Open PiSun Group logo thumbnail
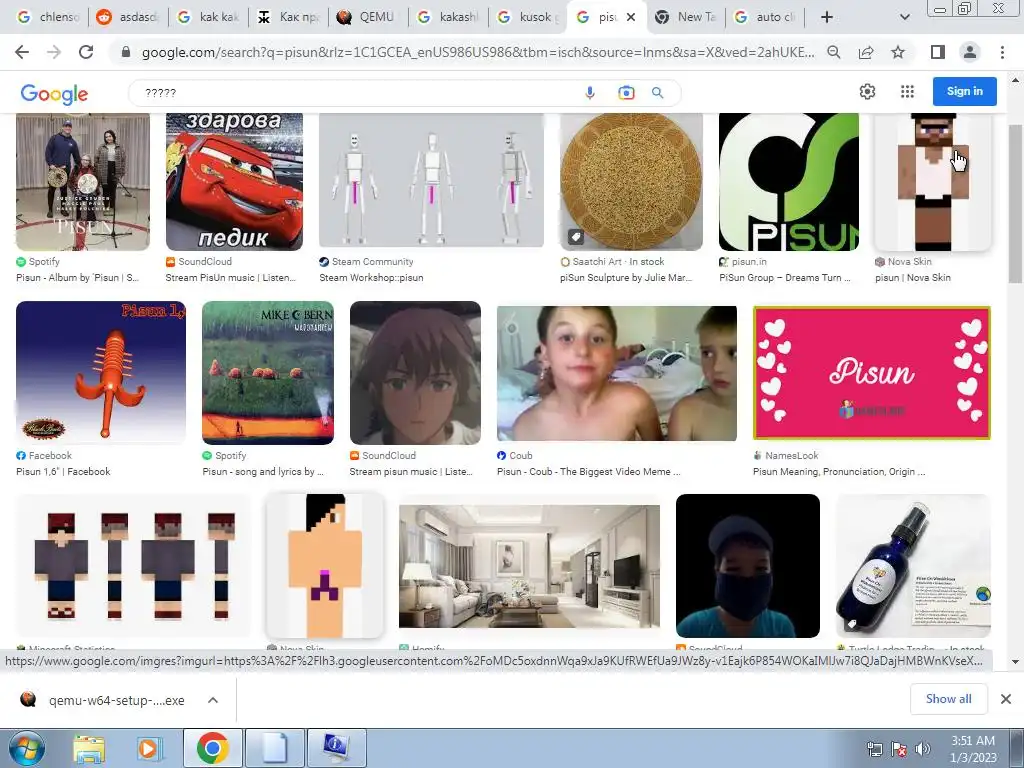Screen dimensions: 1024x768 (789, 182)
